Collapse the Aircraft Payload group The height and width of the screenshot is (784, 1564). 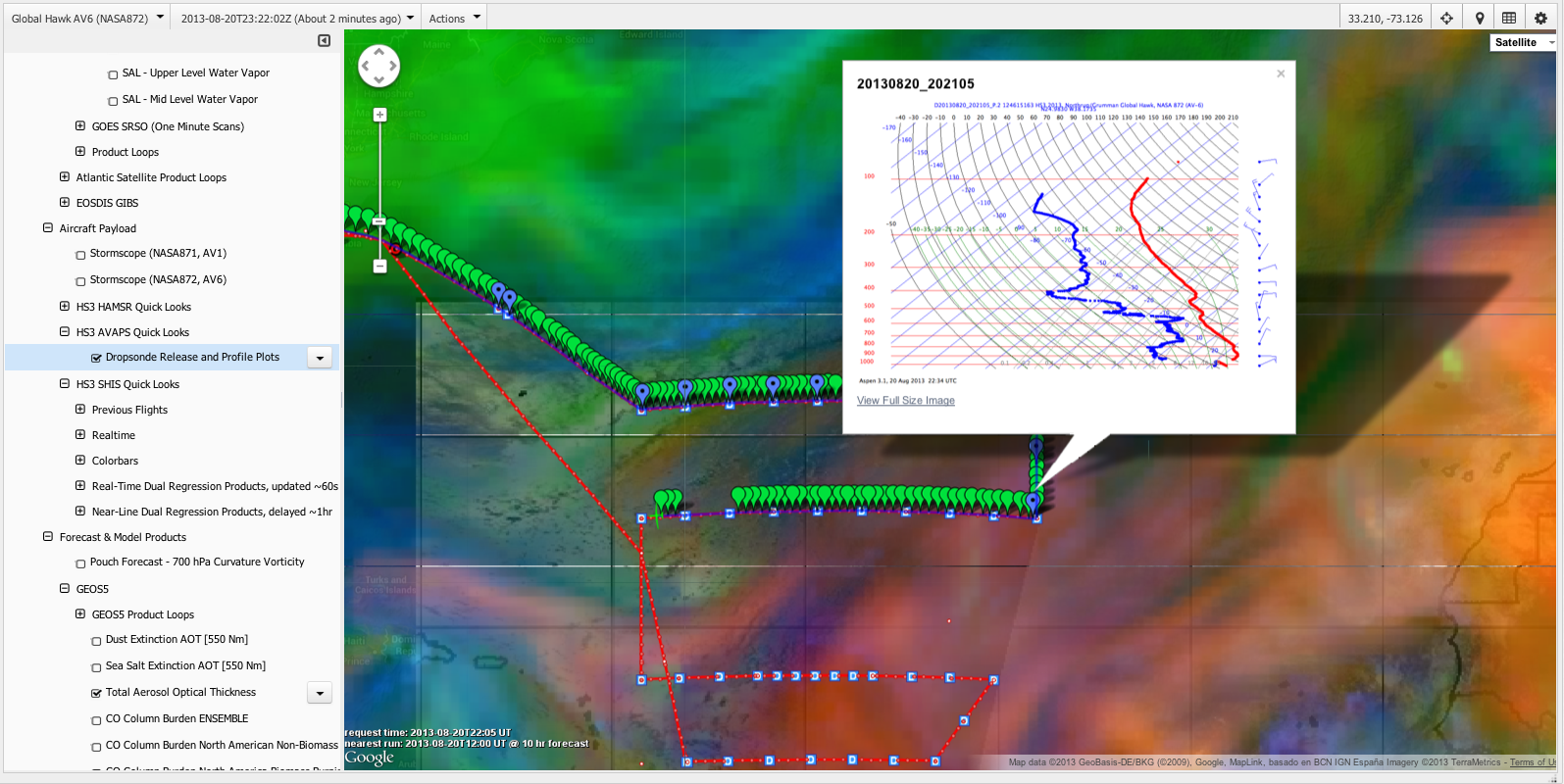(x=48, y=228)
